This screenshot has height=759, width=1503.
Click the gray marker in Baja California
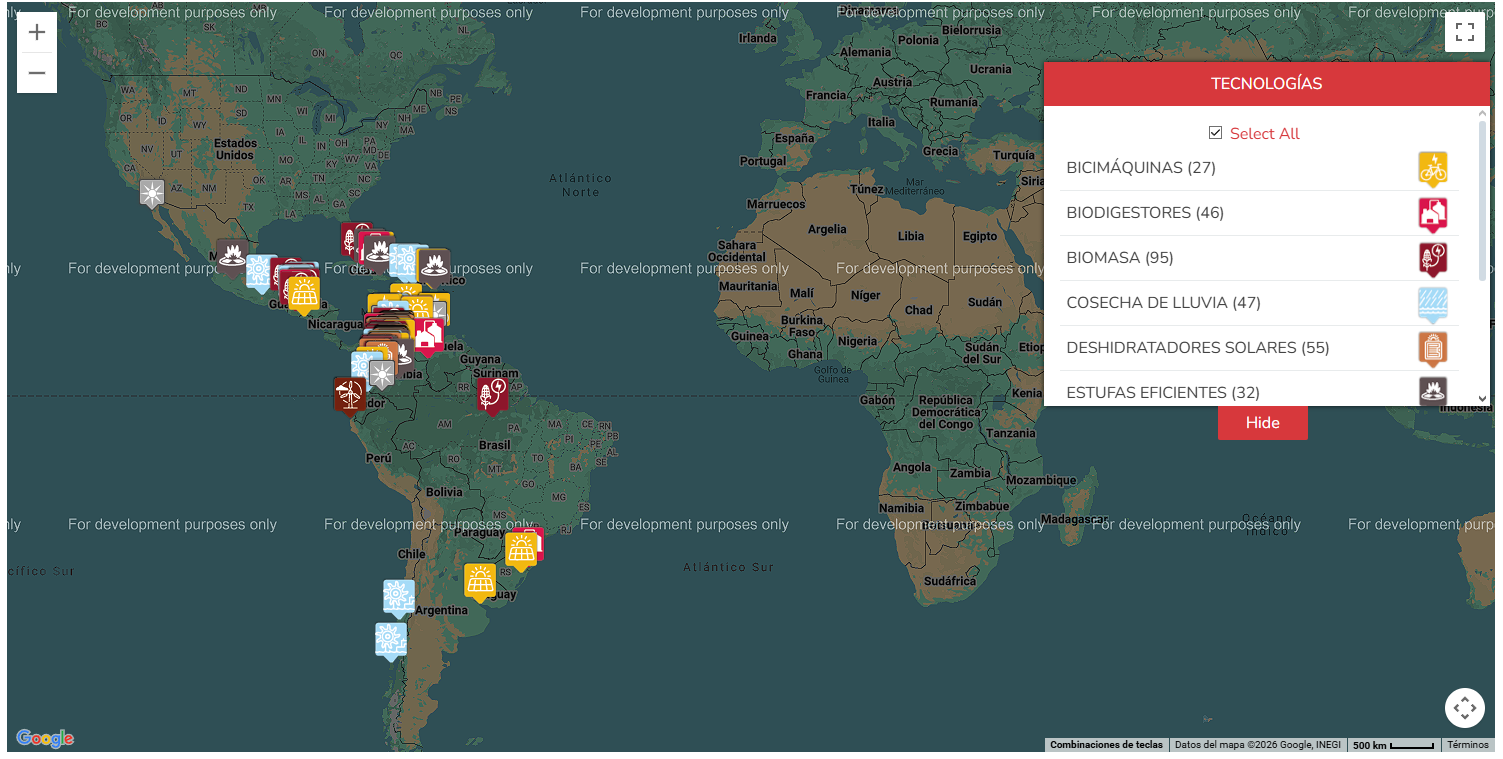(x=152, y=193)
